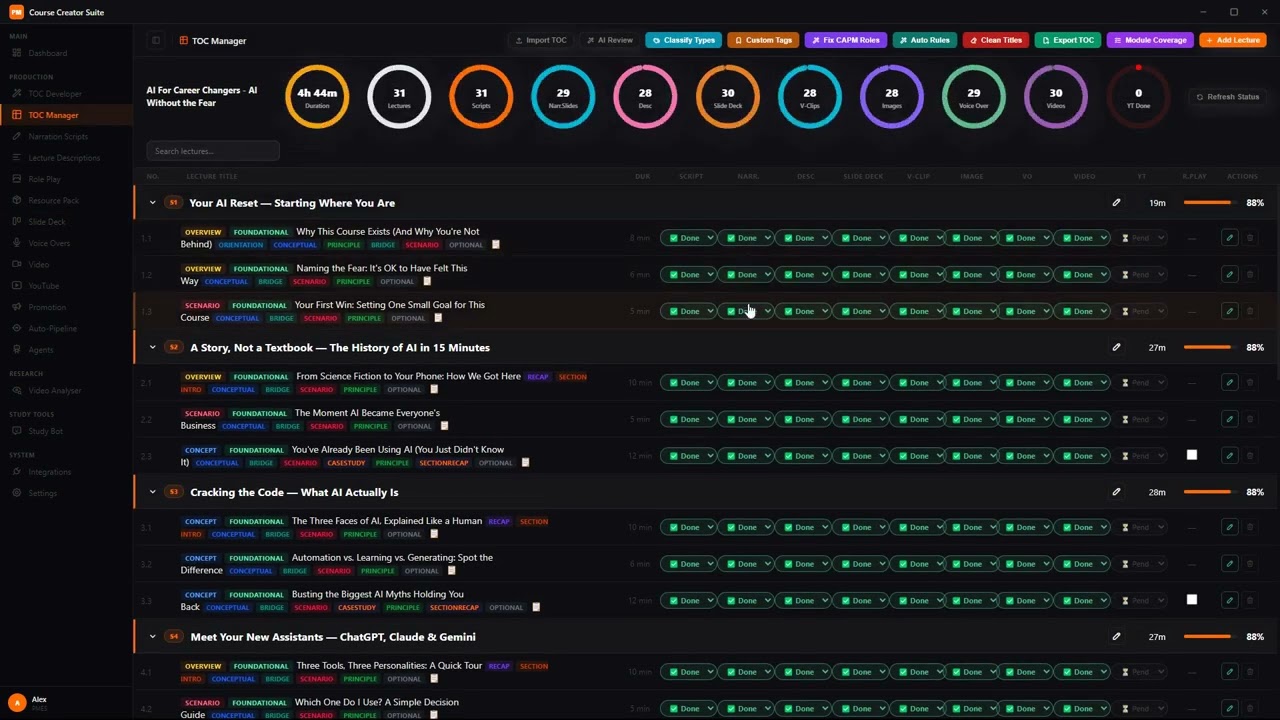Click the edit icon for lecture 1.1
The width and height of the screenshot is (1280, 720).
pyautogui.click(x=1229, y=238)
